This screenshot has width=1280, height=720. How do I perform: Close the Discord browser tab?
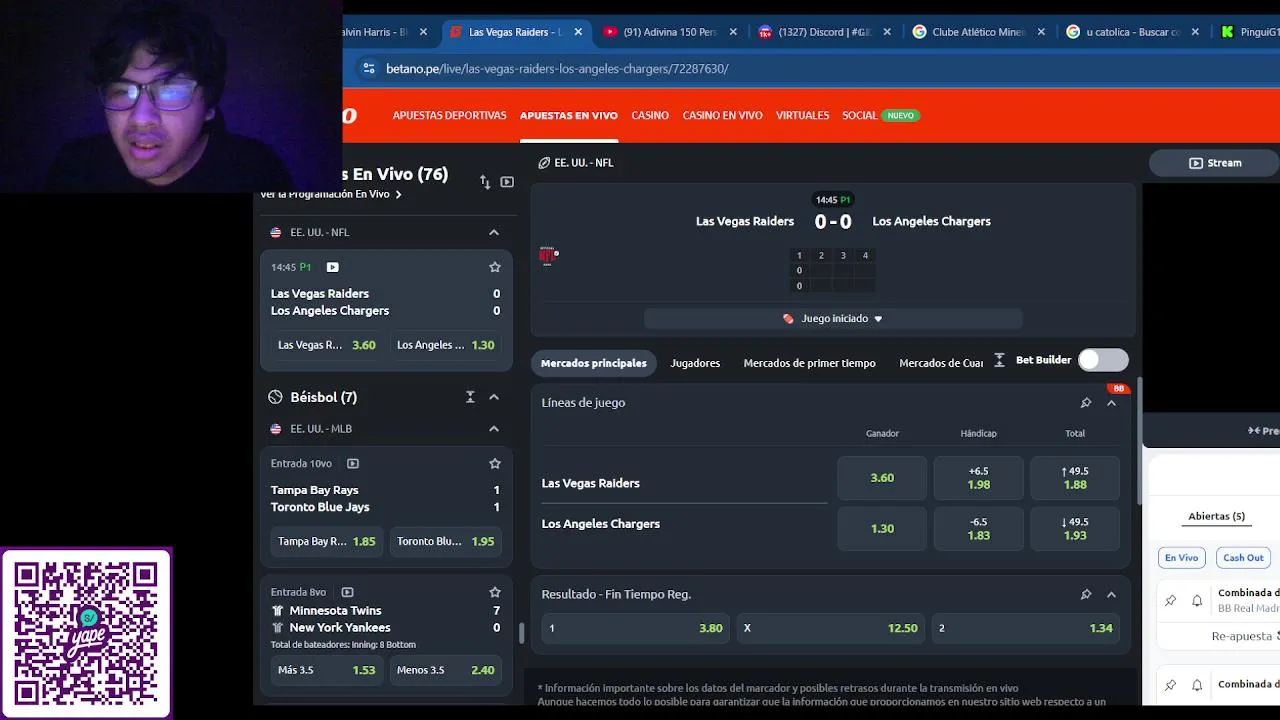coord(887,32)
